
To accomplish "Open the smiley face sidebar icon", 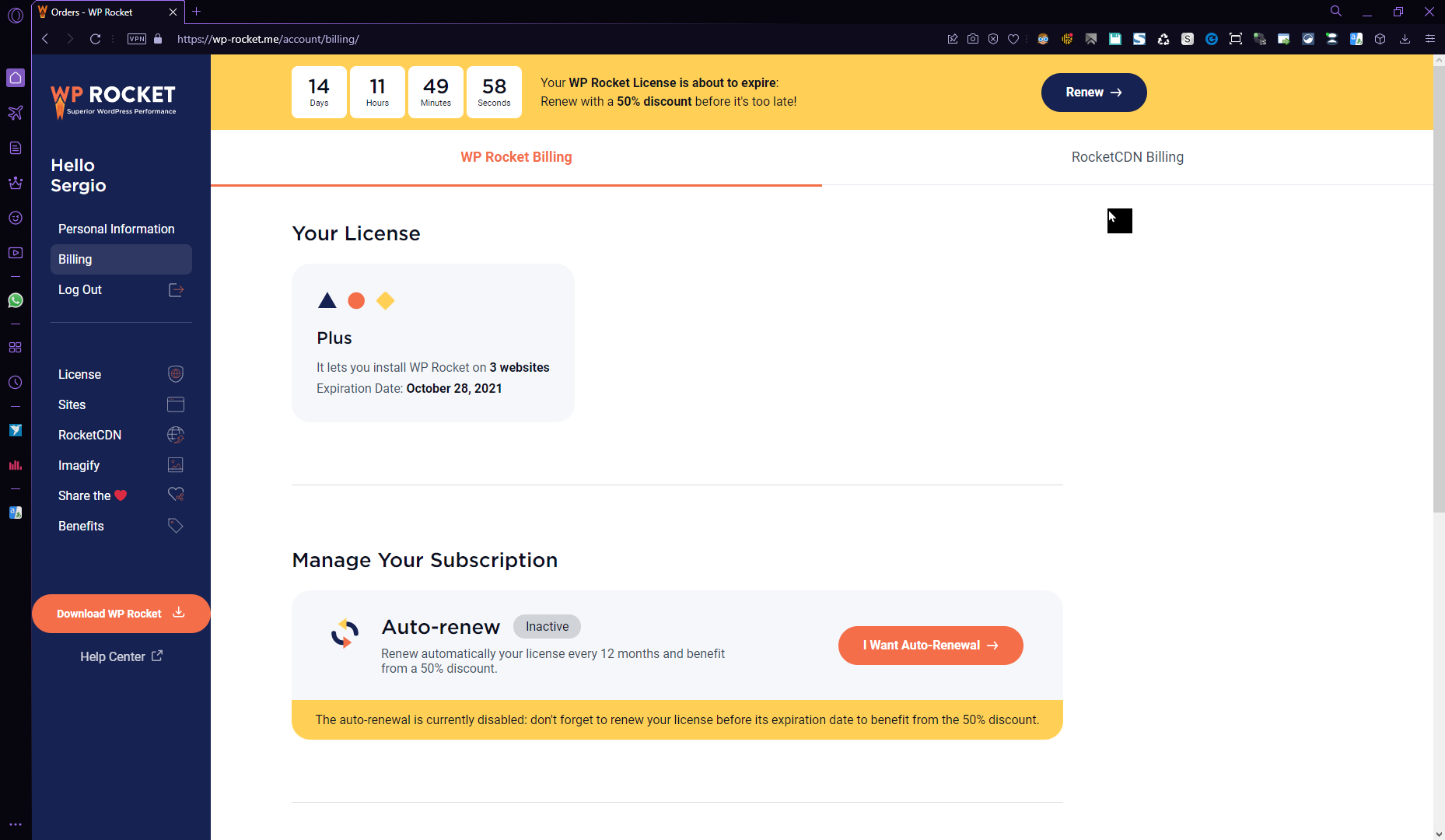I will pyautogui.click(x=16, y=218).
